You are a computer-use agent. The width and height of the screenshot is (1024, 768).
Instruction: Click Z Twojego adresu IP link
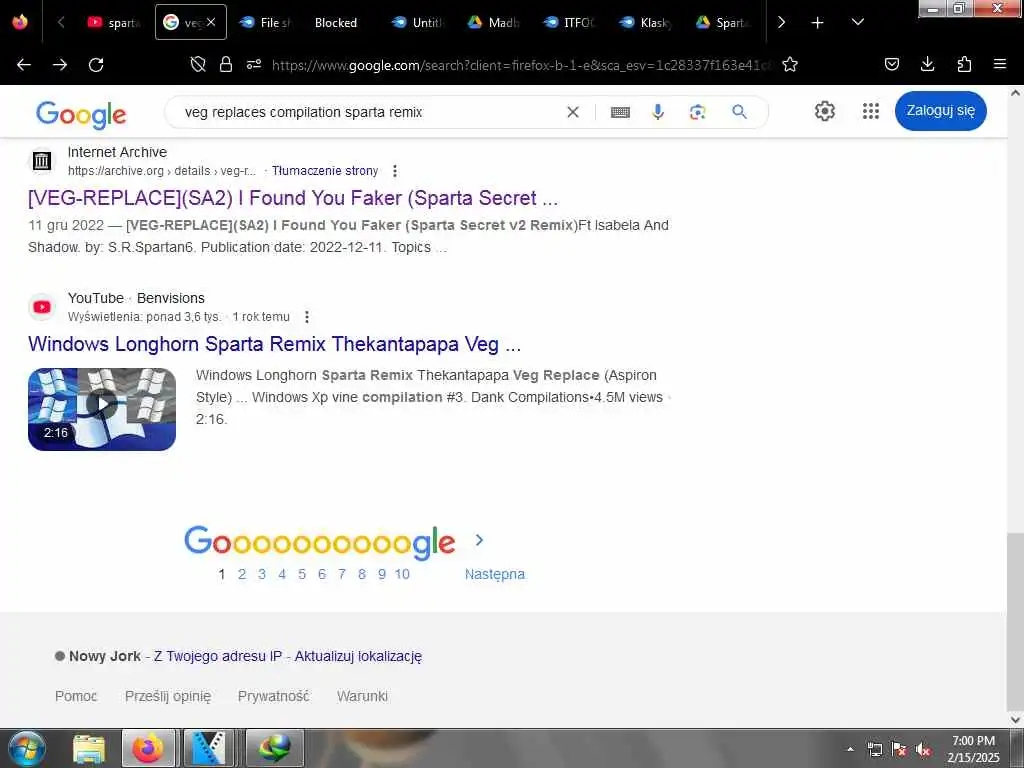point(218,656)
